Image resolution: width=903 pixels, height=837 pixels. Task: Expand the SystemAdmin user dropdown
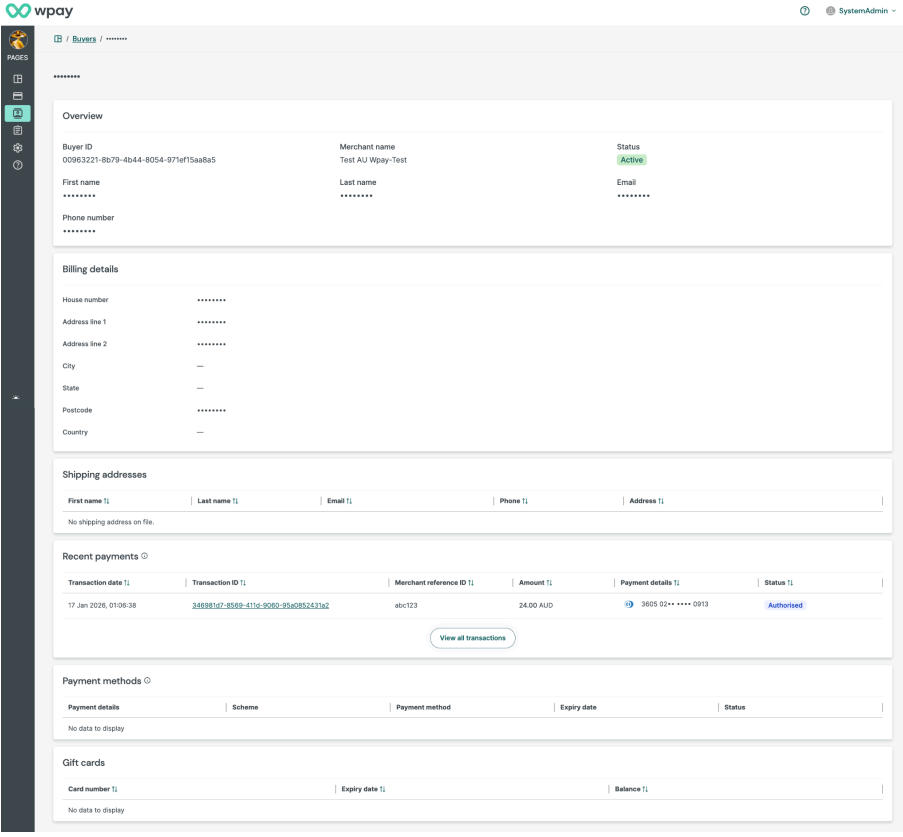point(861,11)
